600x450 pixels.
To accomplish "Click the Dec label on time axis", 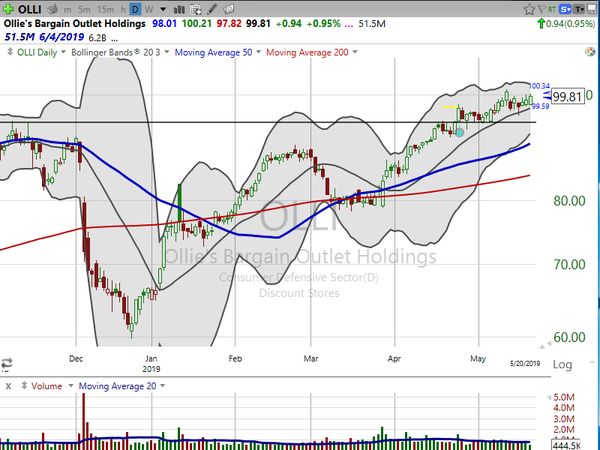I will (x=76, y=359).
